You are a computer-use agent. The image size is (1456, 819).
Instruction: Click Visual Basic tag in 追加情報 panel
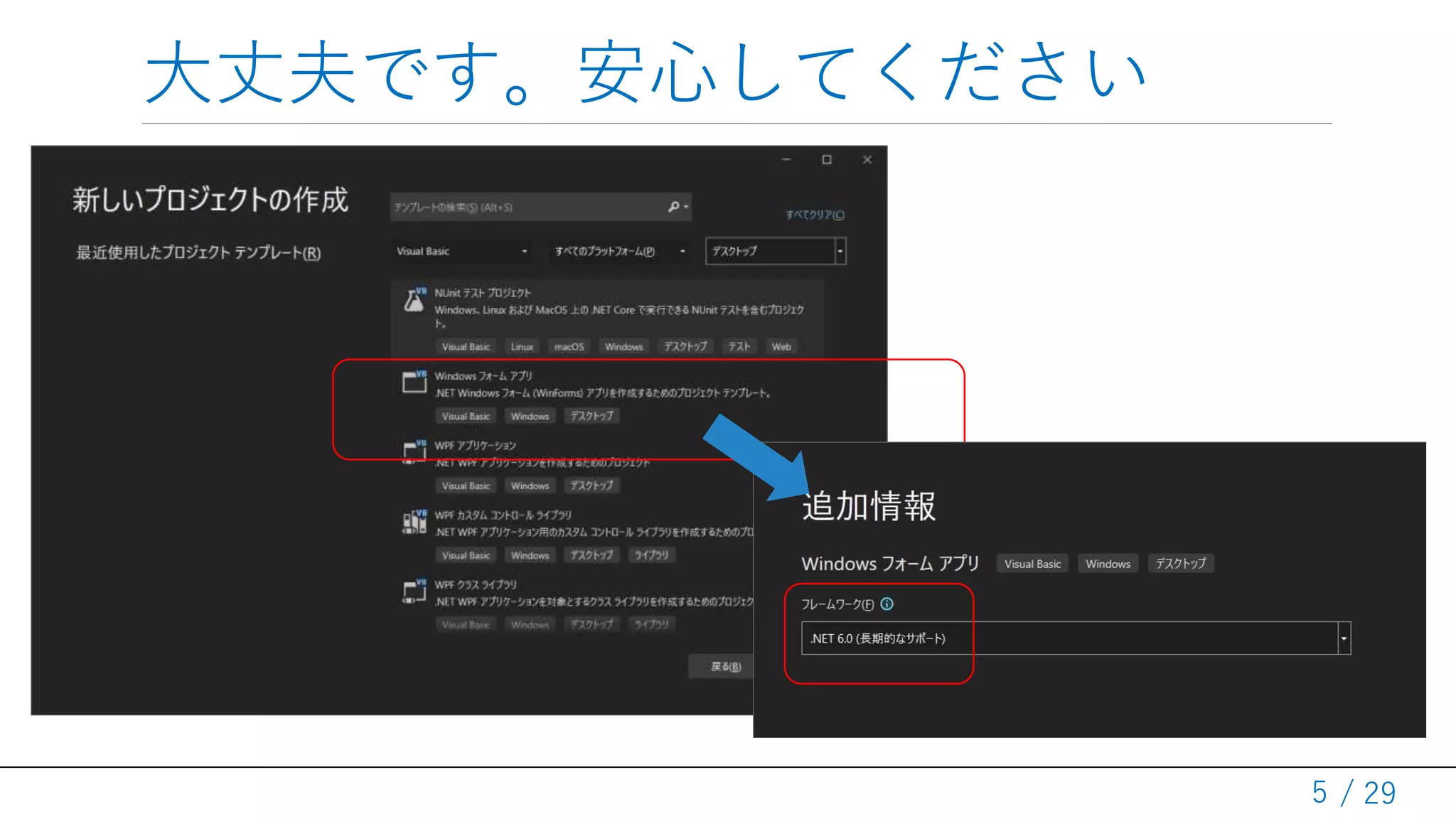point(1032,564)
